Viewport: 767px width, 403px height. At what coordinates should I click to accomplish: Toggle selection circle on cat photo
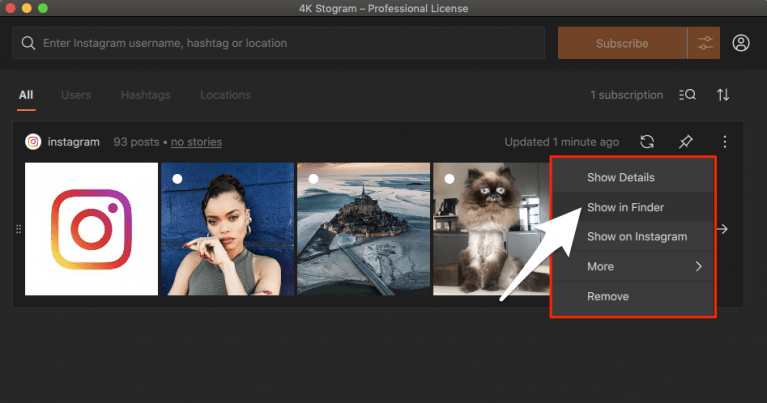click(449, 179)
